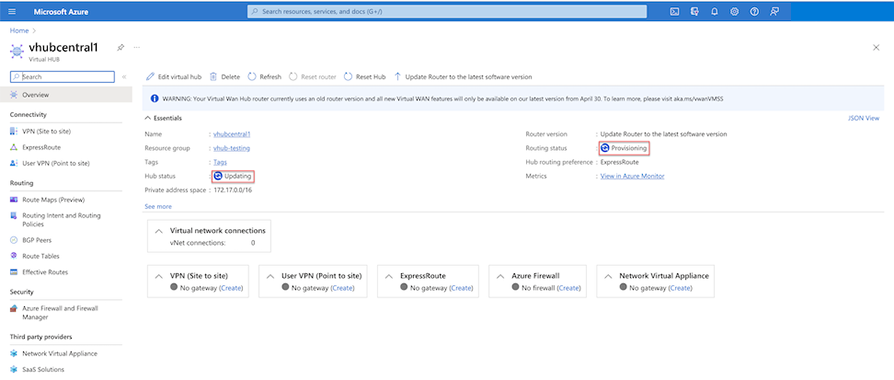Open Cloud Shell from the top bar

pos(674,11)
